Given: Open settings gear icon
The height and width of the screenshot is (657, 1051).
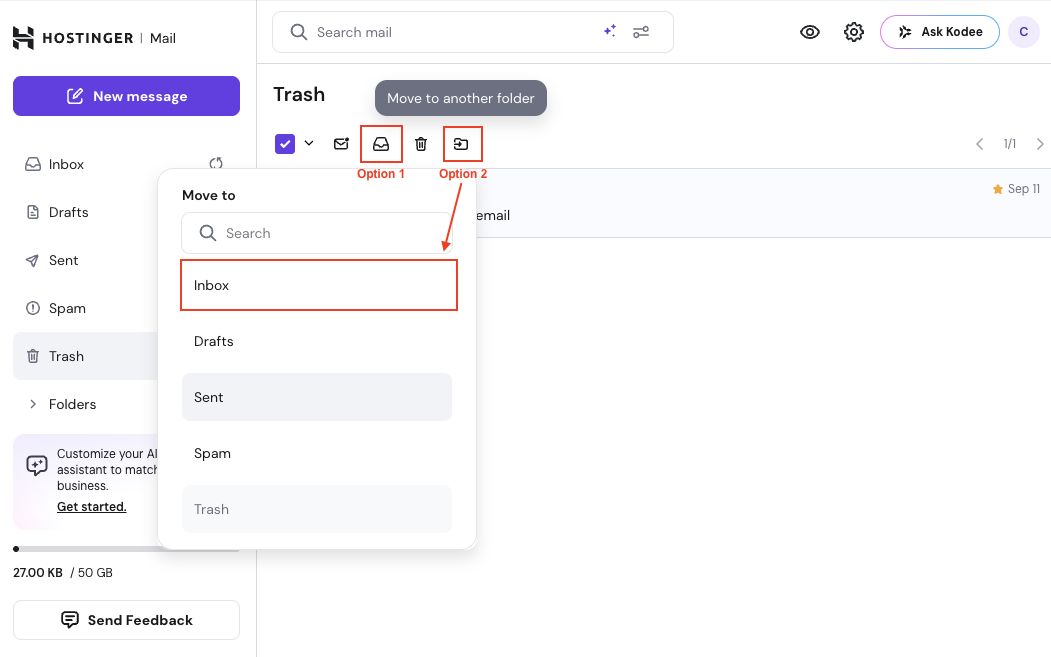Looking at the screenshot, I should click(x=853, y=32).
